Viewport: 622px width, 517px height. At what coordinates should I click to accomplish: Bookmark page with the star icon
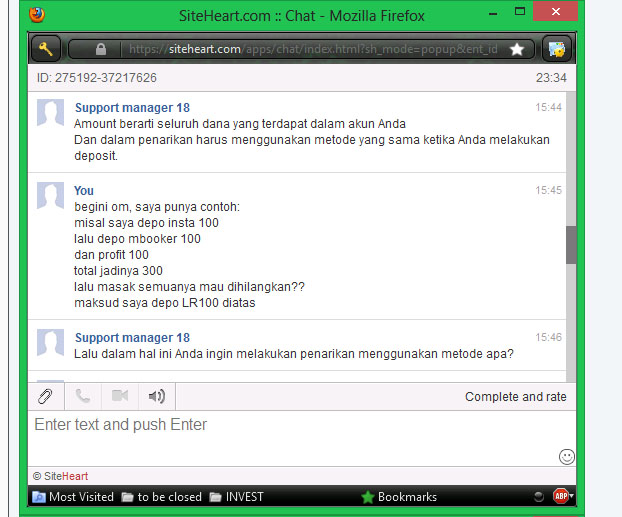pos(517,49)
